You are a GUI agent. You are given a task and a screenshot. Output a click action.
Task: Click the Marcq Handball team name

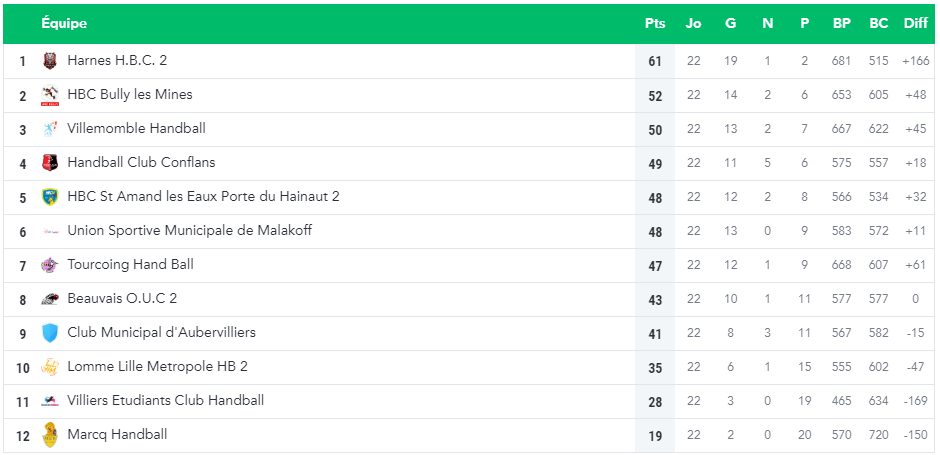(118, 434)
